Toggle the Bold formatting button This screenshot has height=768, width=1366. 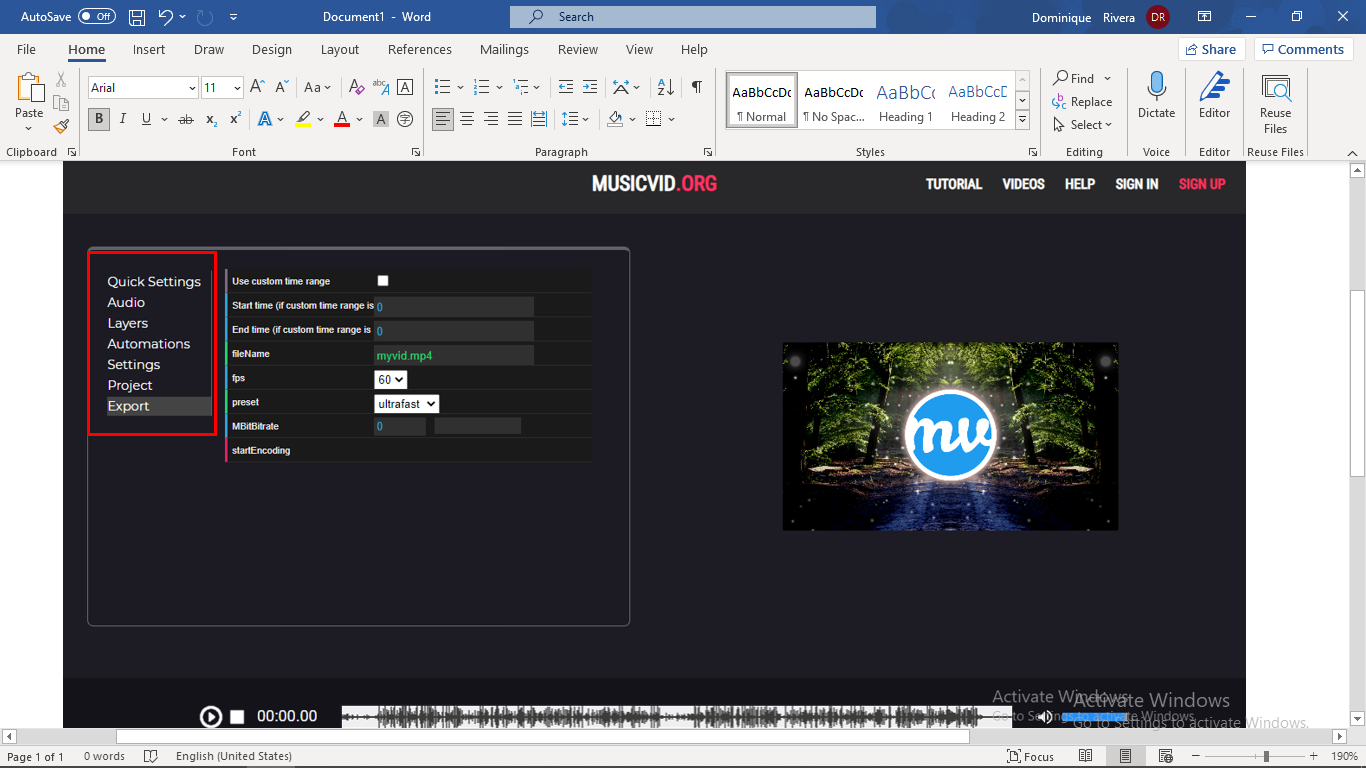pyautogui.click(x=98, y=119)
